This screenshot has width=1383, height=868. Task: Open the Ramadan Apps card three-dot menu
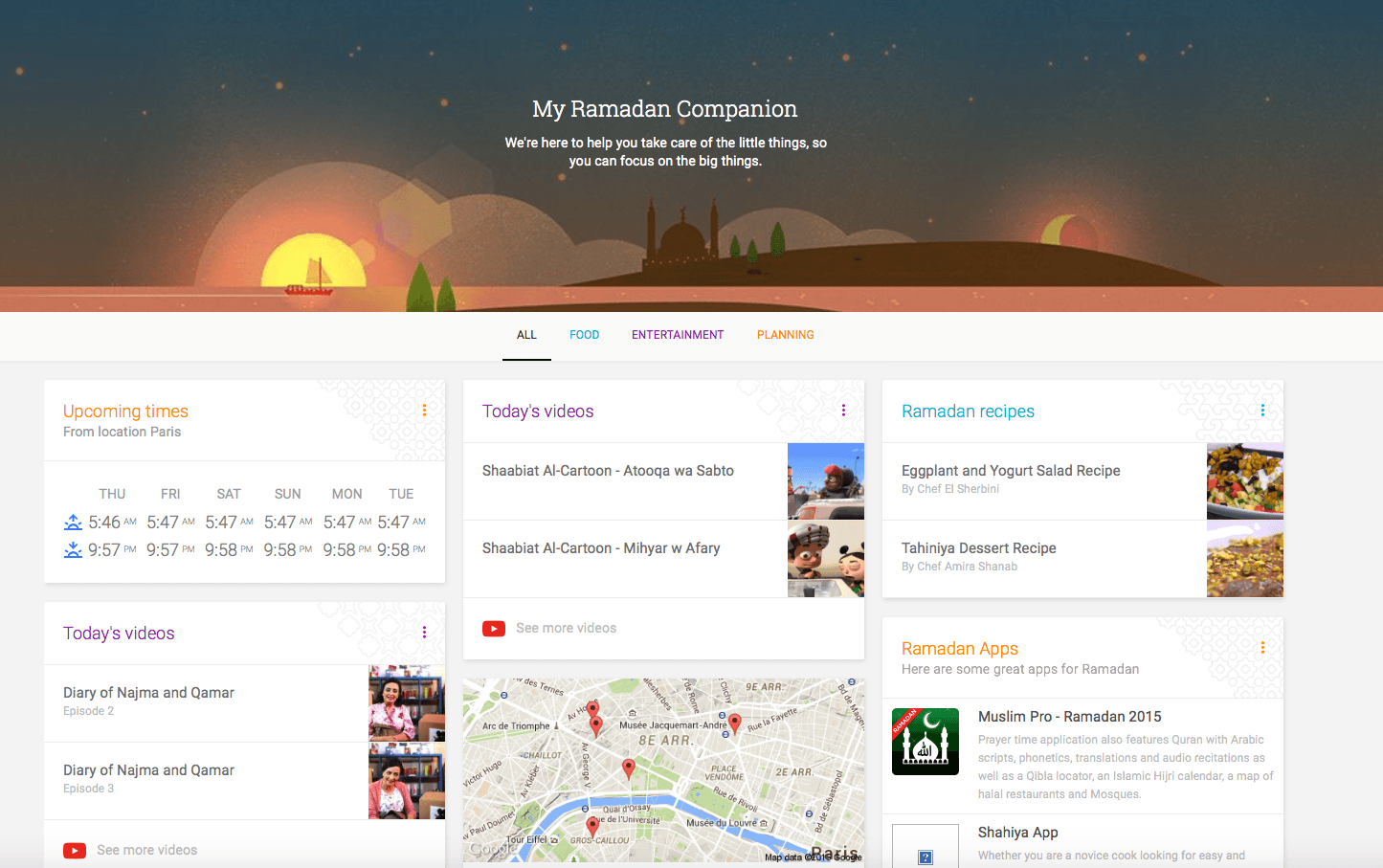(x=1262, y=648)
